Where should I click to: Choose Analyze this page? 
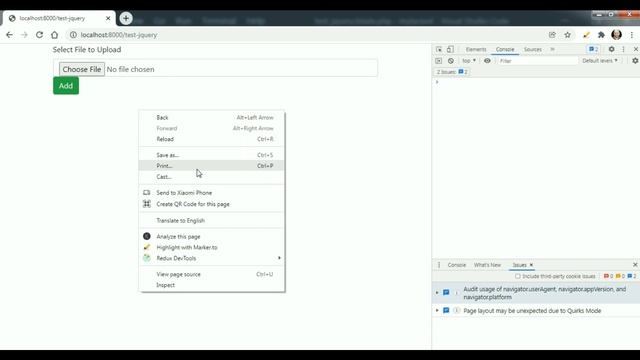pyautogui.click(x=212, y=236)
